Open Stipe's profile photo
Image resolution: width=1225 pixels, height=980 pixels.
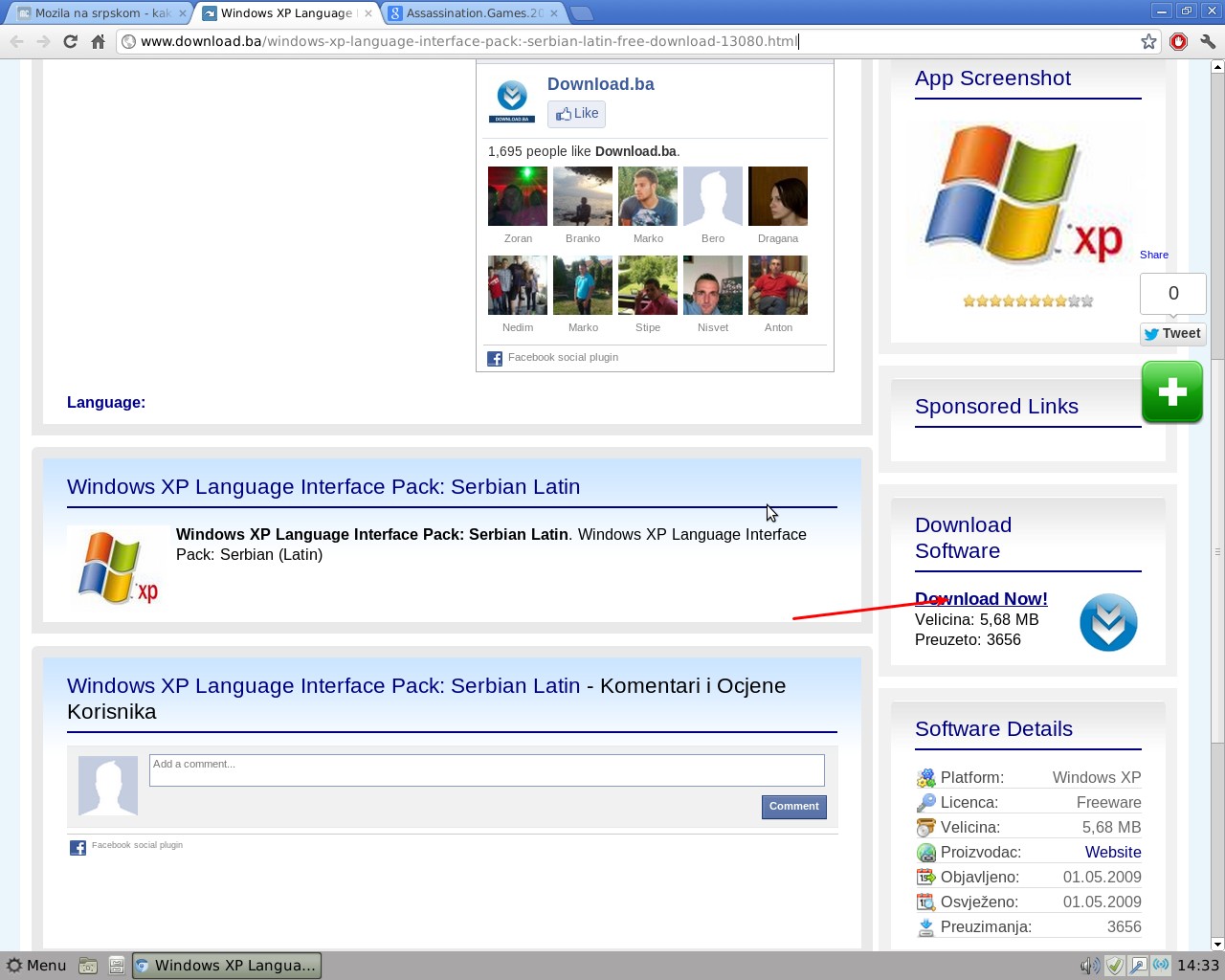pos(648,285)
